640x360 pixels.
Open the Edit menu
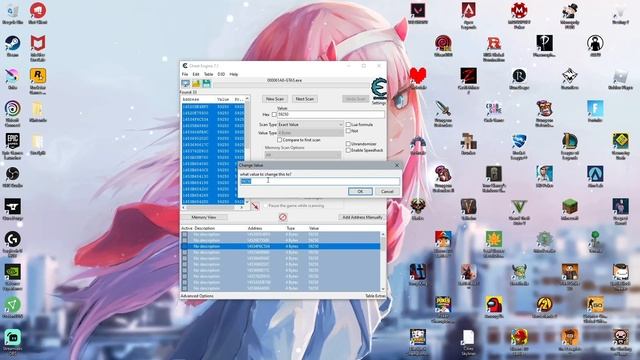pos(196,74)
